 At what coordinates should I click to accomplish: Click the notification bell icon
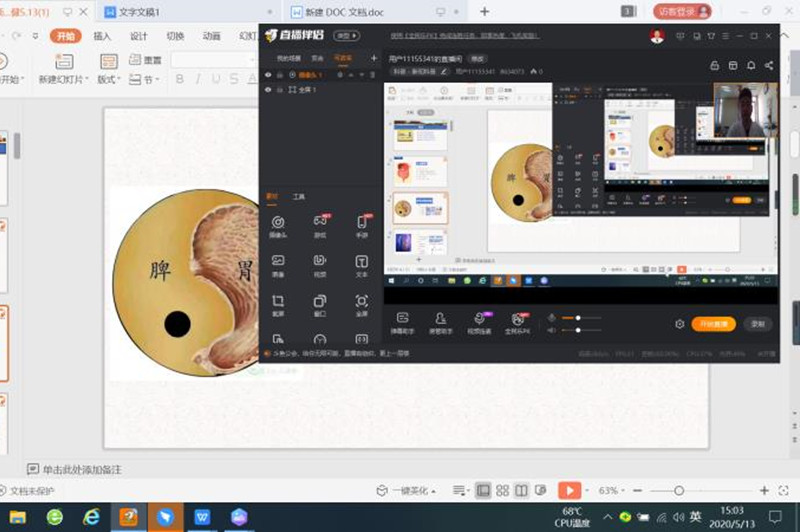(750, 65)
